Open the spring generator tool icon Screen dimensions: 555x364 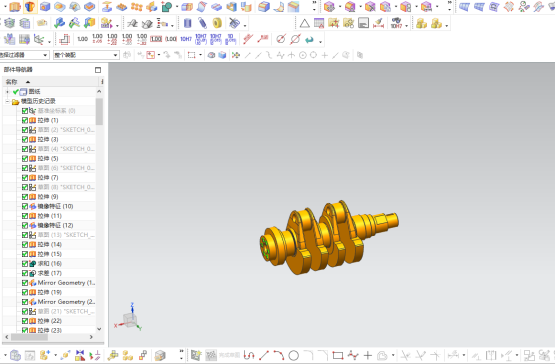pos(202,24)
